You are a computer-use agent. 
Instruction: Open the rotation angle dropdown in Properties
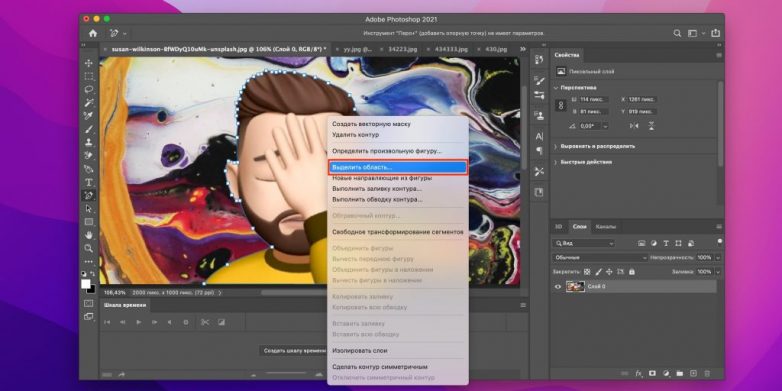pyautogui.click(x=605, y=126)
